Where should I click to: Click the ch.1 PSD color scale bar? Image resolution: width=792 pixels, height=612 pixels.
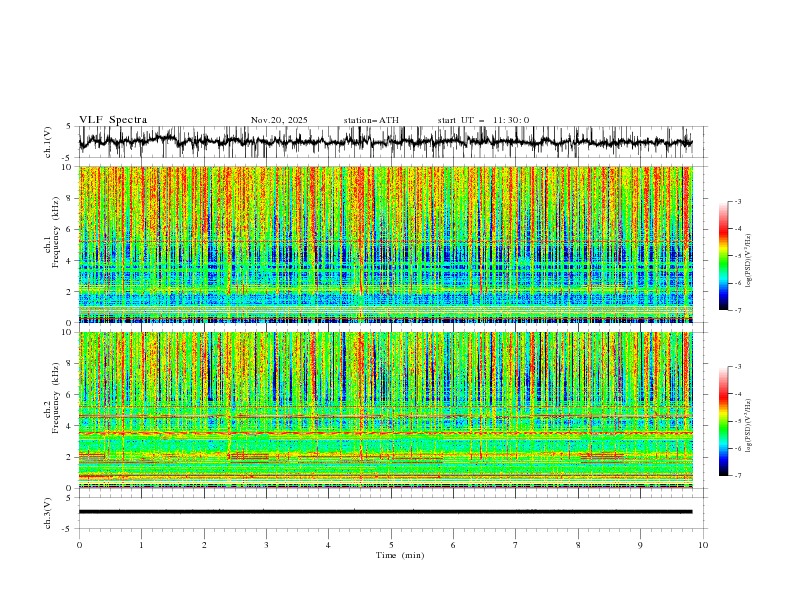[x=723, y=255]
